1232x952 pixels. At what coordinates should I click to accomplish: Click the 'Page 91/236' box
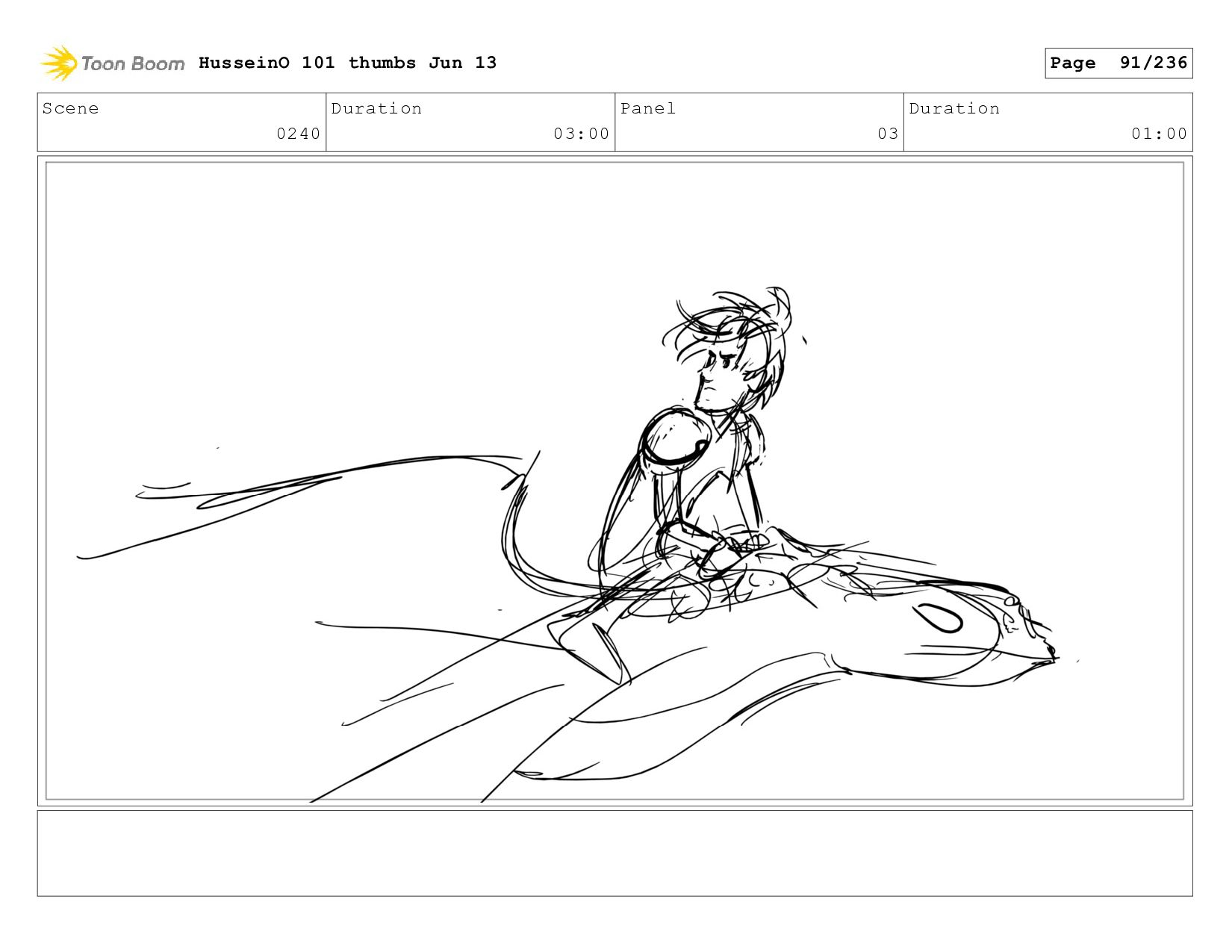point(1119,63)
